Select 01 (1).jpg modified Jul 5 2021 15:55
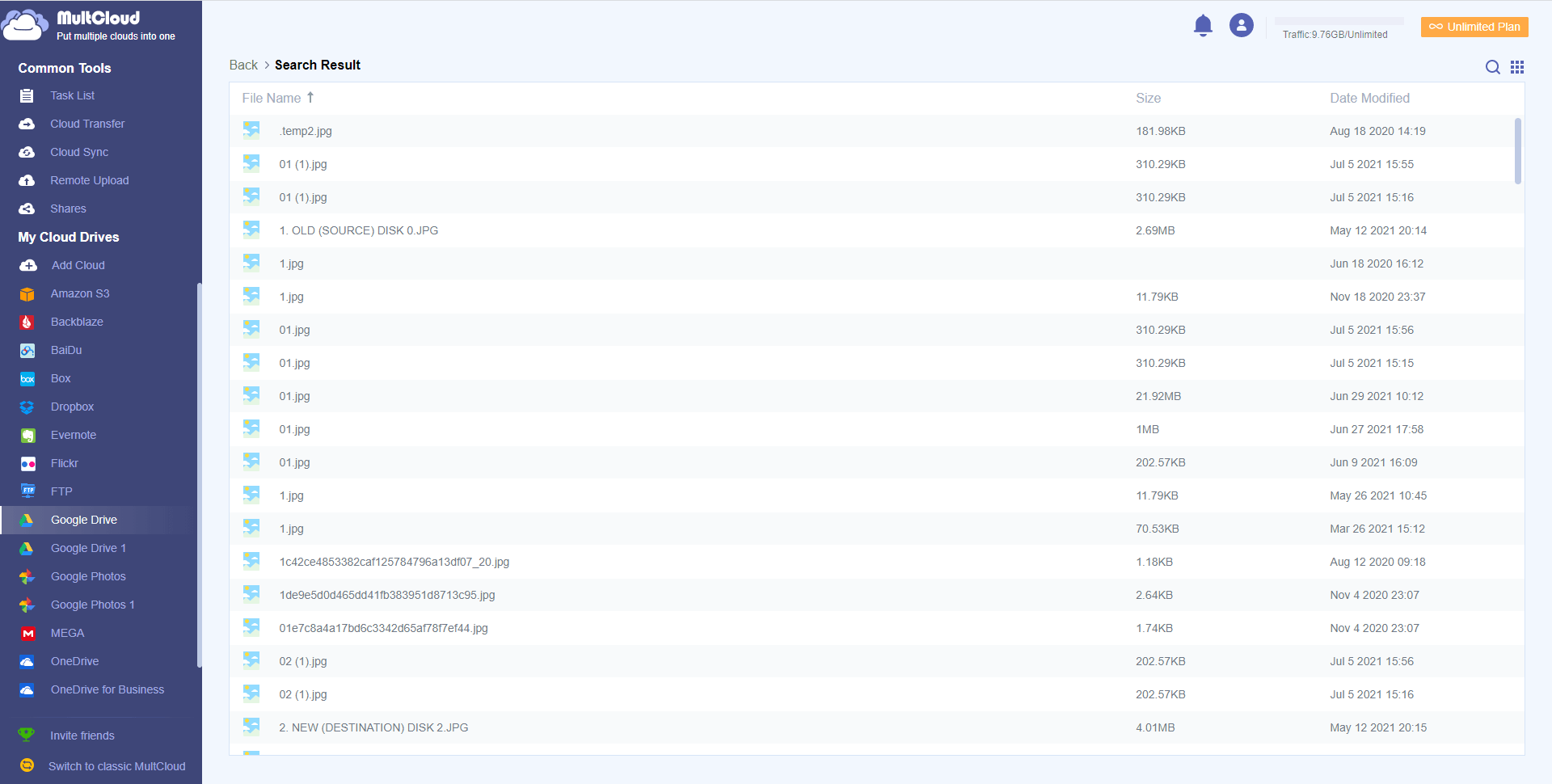Screen dimensions: 1552x784 pos(876,164)
